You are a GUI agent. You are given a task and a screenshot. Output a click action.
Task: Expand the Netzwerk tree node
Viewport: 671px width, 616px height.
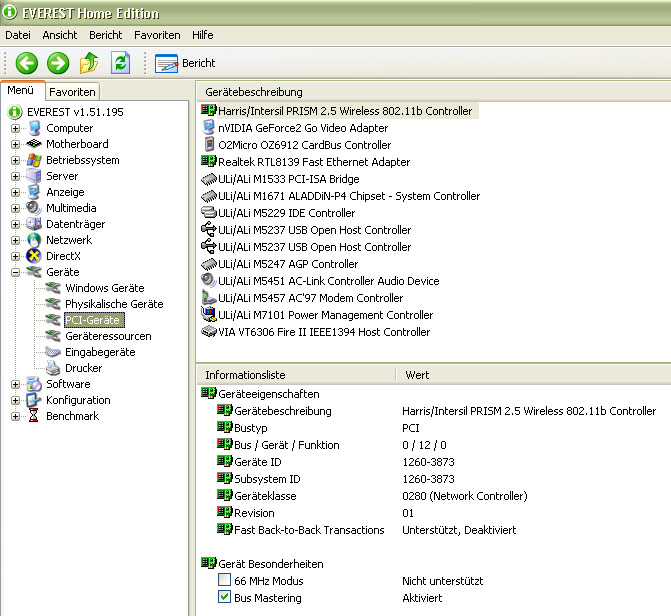coord(15,241)
